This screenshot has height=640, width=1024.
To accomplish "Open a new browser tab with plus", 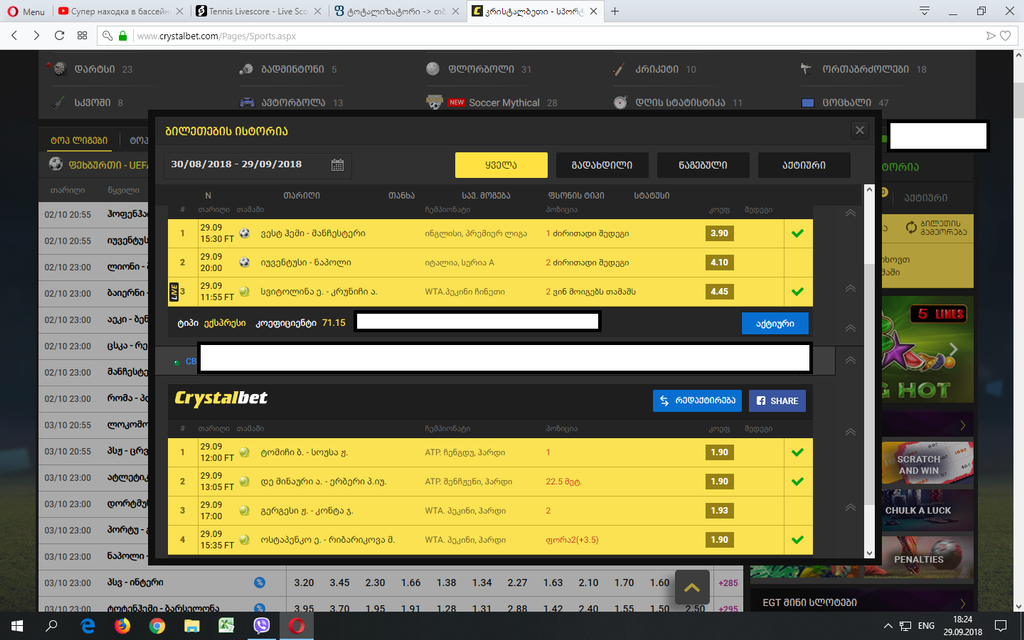I will 615,11.
